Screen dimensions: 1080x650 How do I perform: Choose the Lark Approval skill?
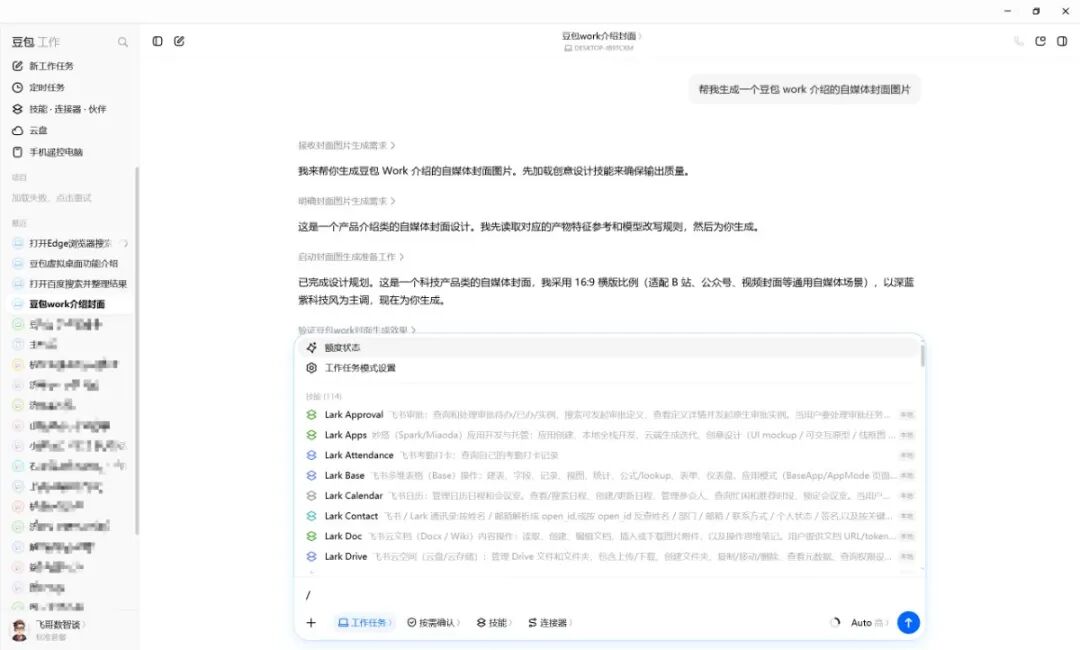(x=610, y=415)
